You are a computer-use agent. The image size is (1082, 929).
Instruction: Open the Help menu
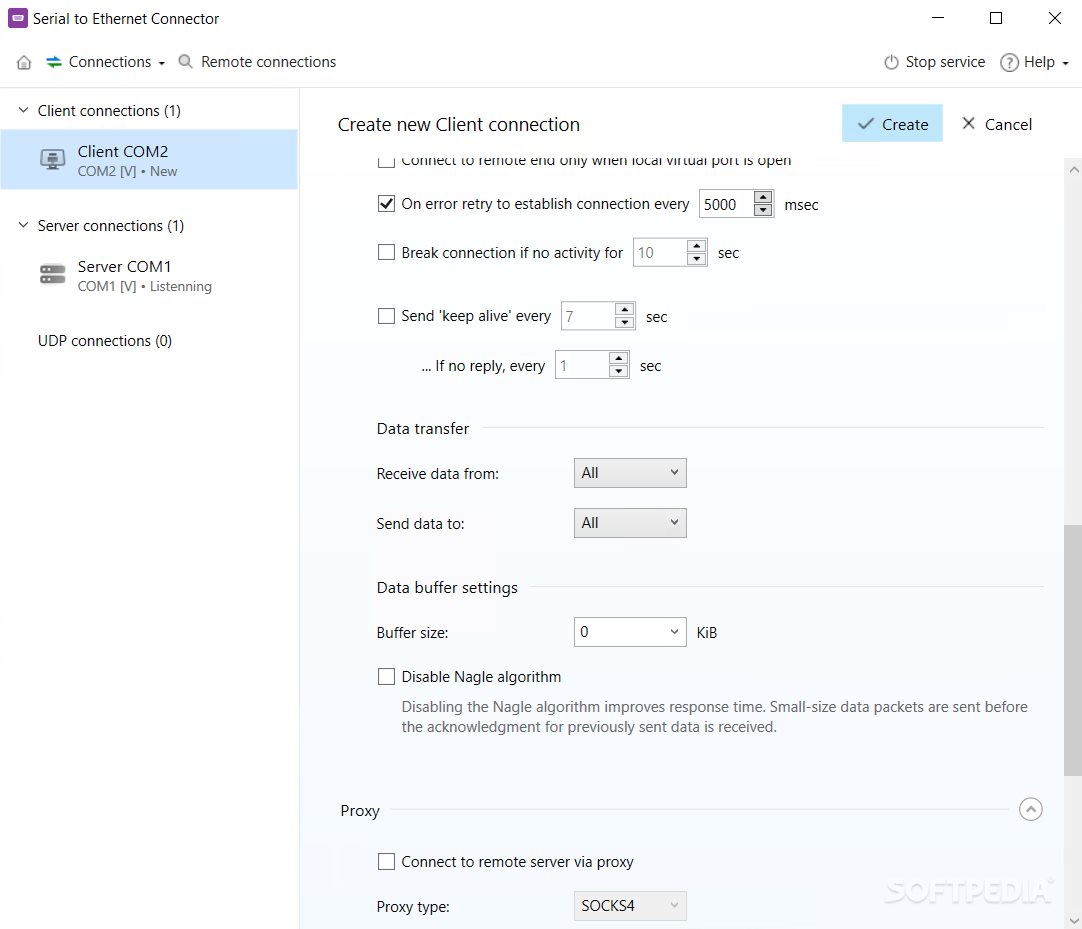1034,62
